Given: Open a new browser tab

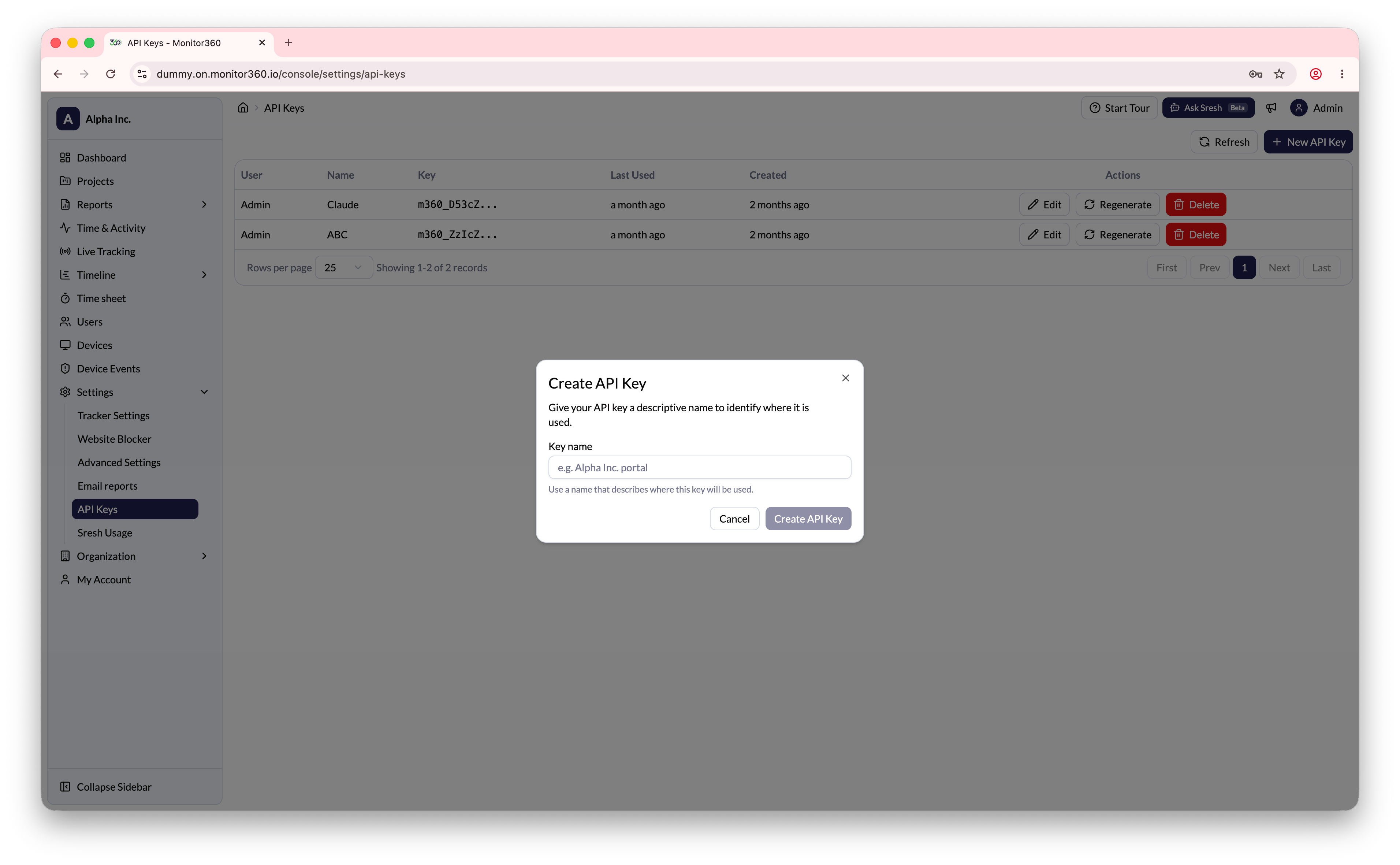Looking at the screenshot, I should click(x=288, y=43).
